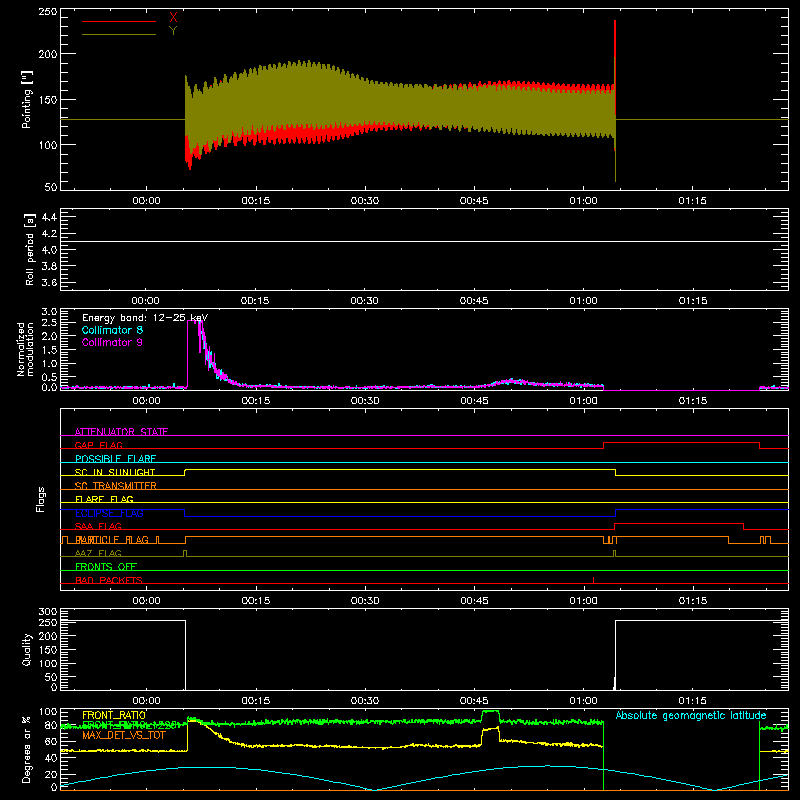
Task: Click the Pointing axis title
Action: tap(27, 99)
